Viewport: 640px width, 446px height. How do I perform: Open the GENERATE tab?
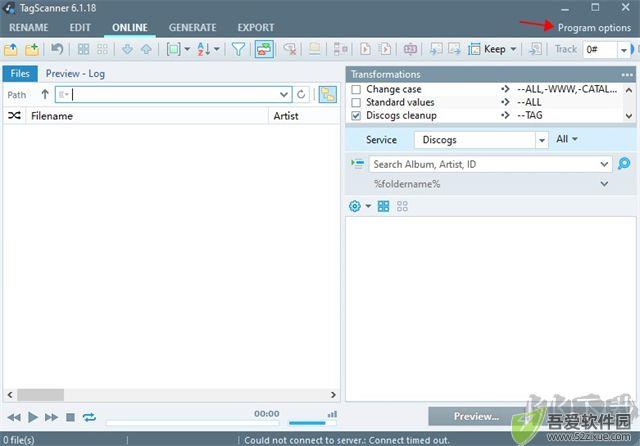[x=192, y=27]
